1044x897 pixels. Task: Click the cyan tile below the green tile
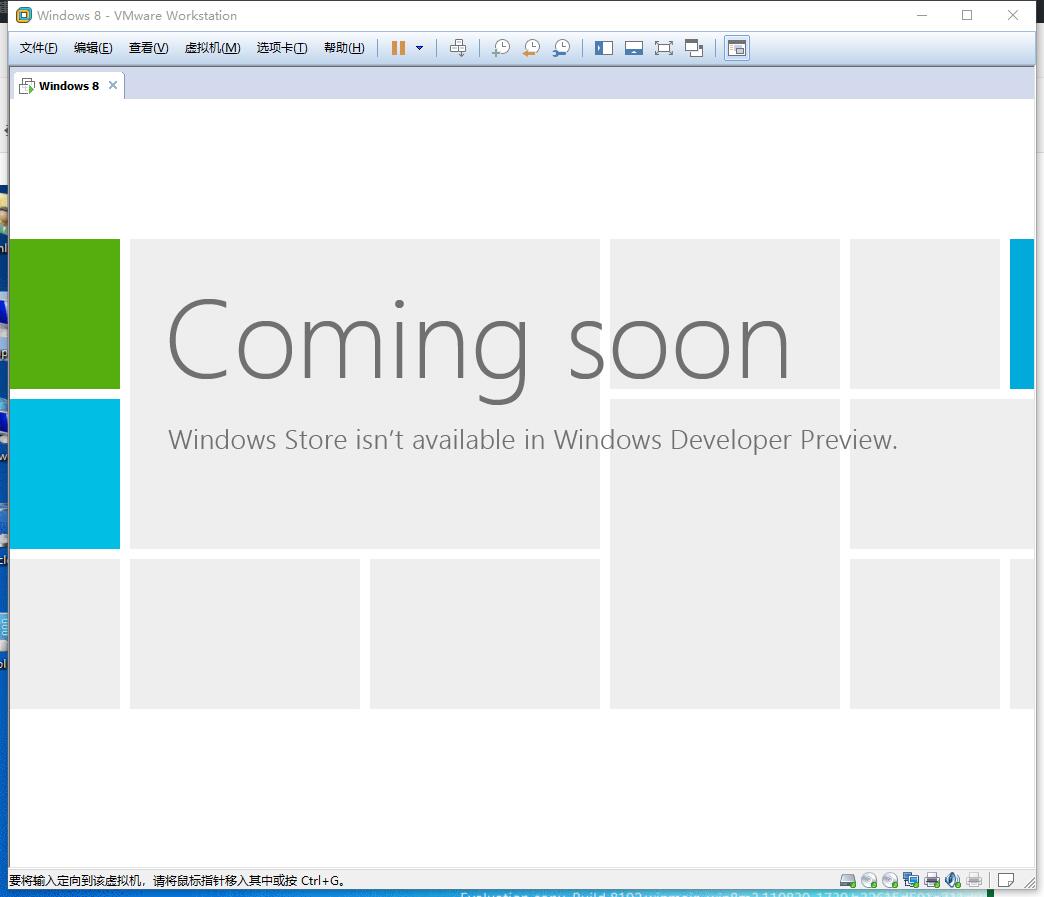tap(65, 474)
